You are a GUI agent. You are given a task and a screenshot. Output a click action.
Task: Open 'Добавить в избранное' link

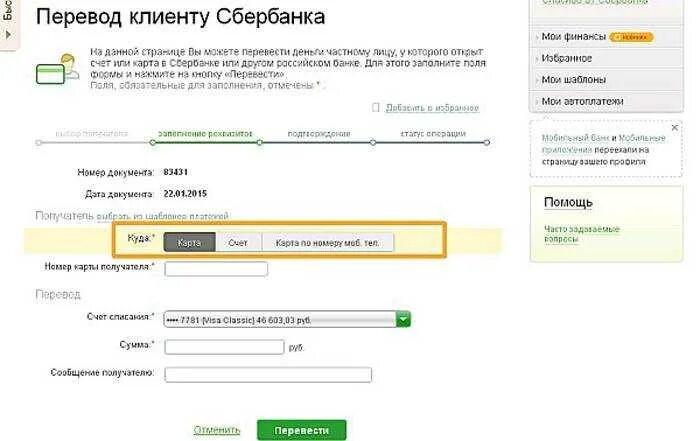pos(432,108)
